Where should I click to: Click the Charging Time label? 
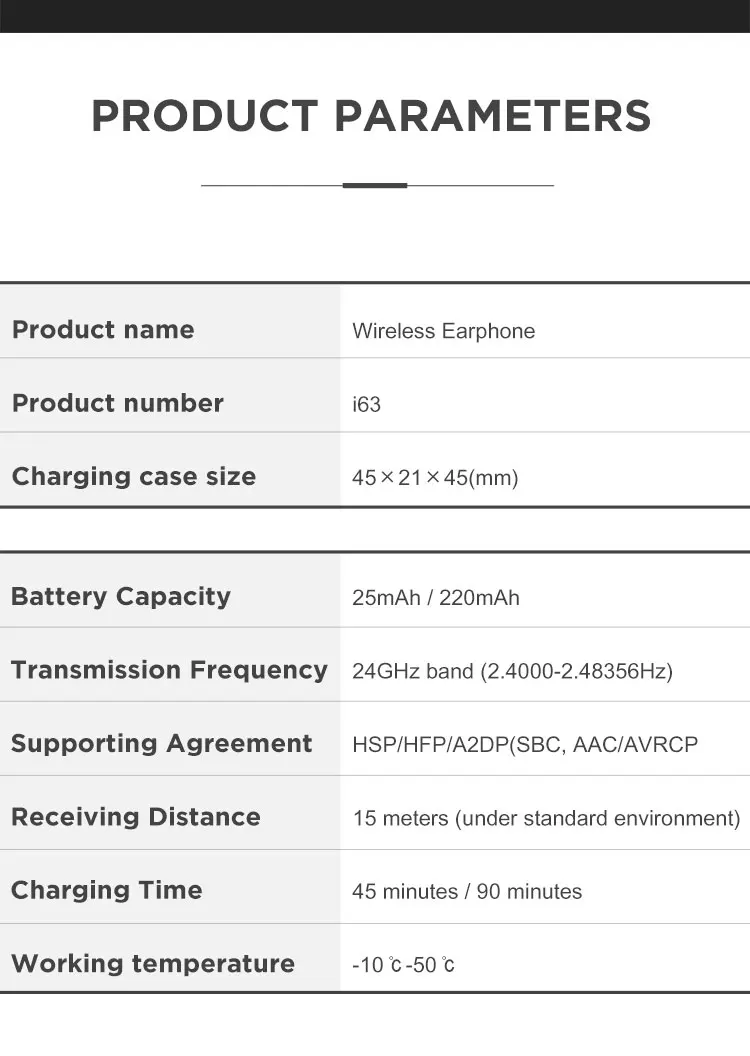[106, 890]
